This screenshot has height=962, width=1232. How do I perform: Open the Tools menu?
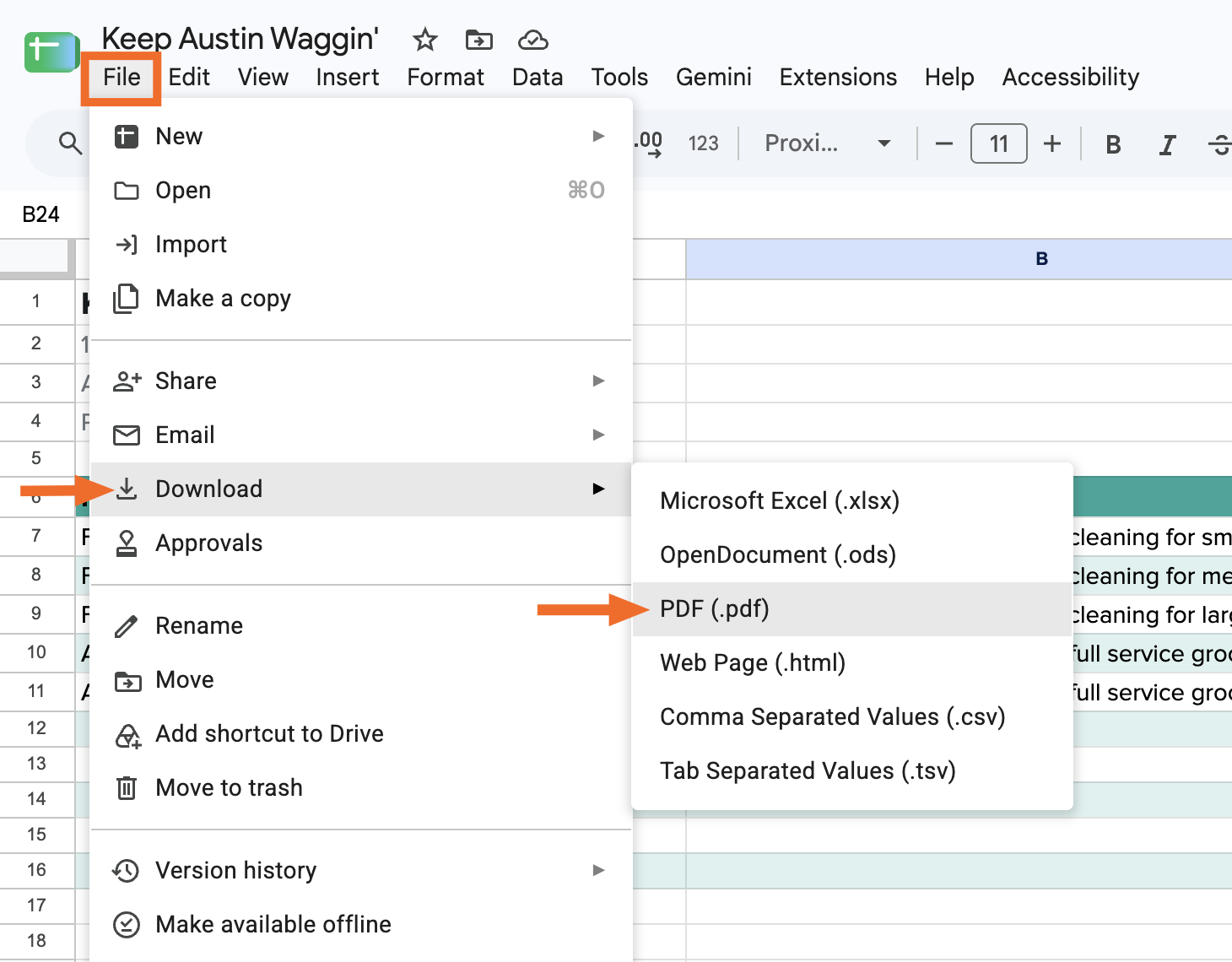(x=619, y=78)
